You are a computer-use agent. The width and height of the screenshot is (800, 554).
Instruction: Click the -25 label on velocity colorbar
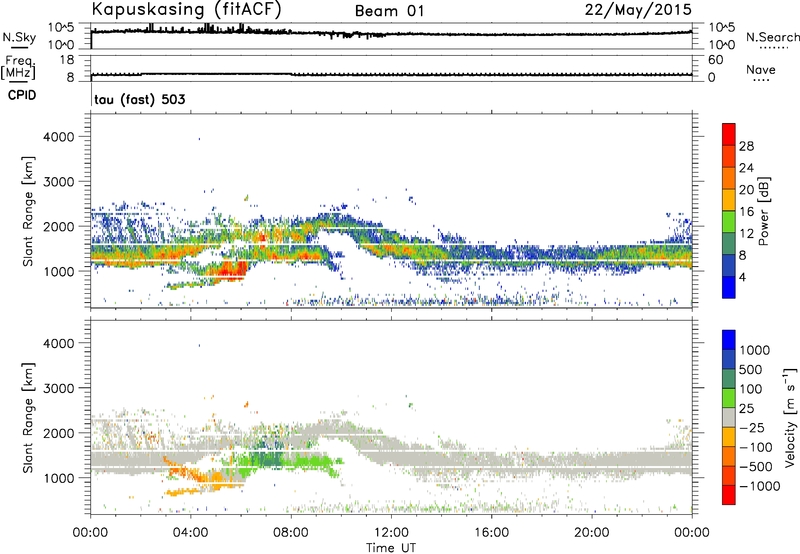752,427
